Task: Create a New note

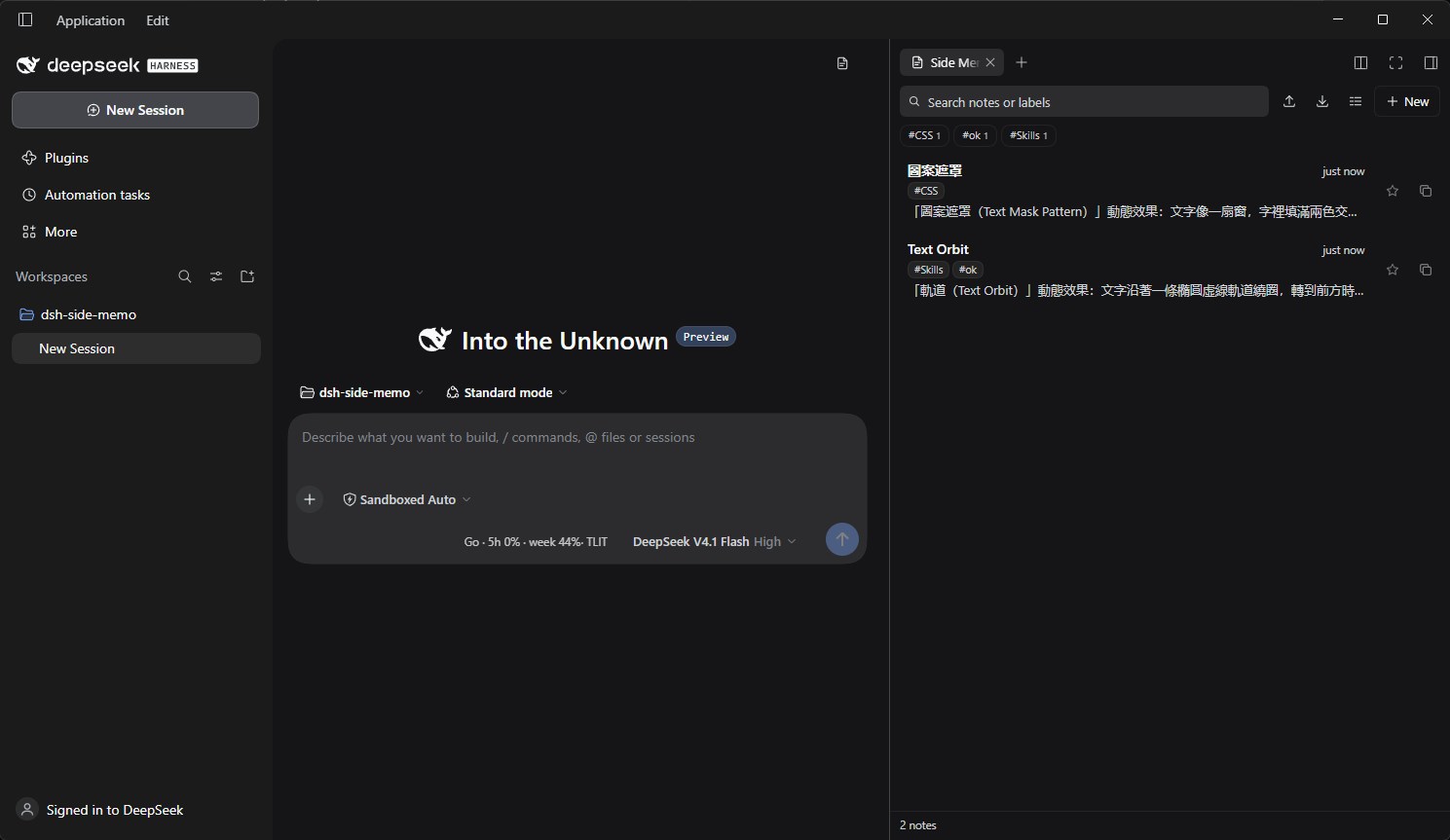Action: pos(1407,101)
